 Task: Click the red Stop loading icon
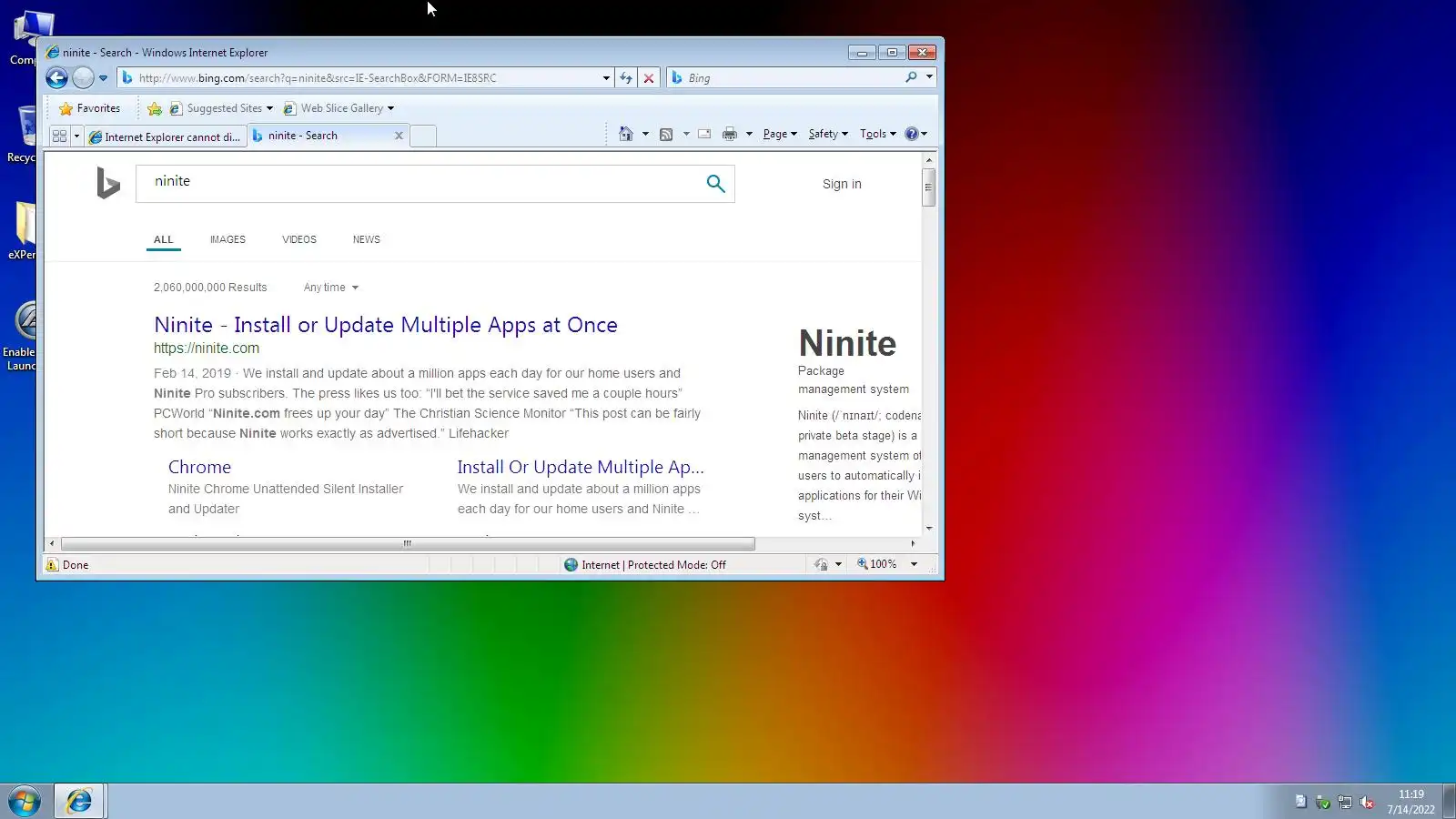pyautogui.click(x=649, y=78)
